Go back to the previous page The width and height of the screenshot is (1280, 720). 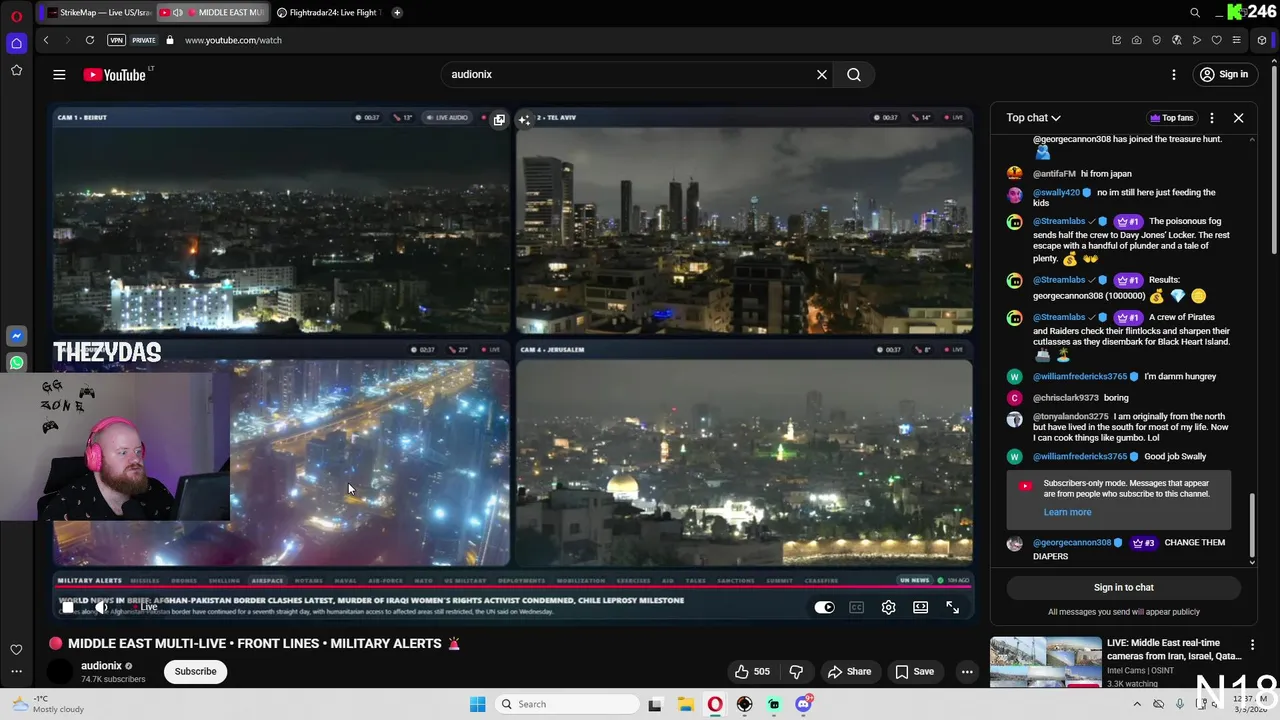click(46, 40)
